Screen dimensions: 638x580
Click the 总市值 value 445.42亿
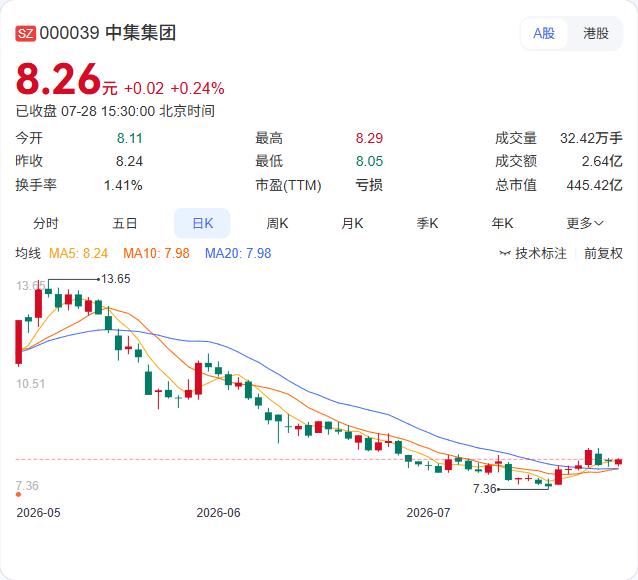tap(594, 185)
